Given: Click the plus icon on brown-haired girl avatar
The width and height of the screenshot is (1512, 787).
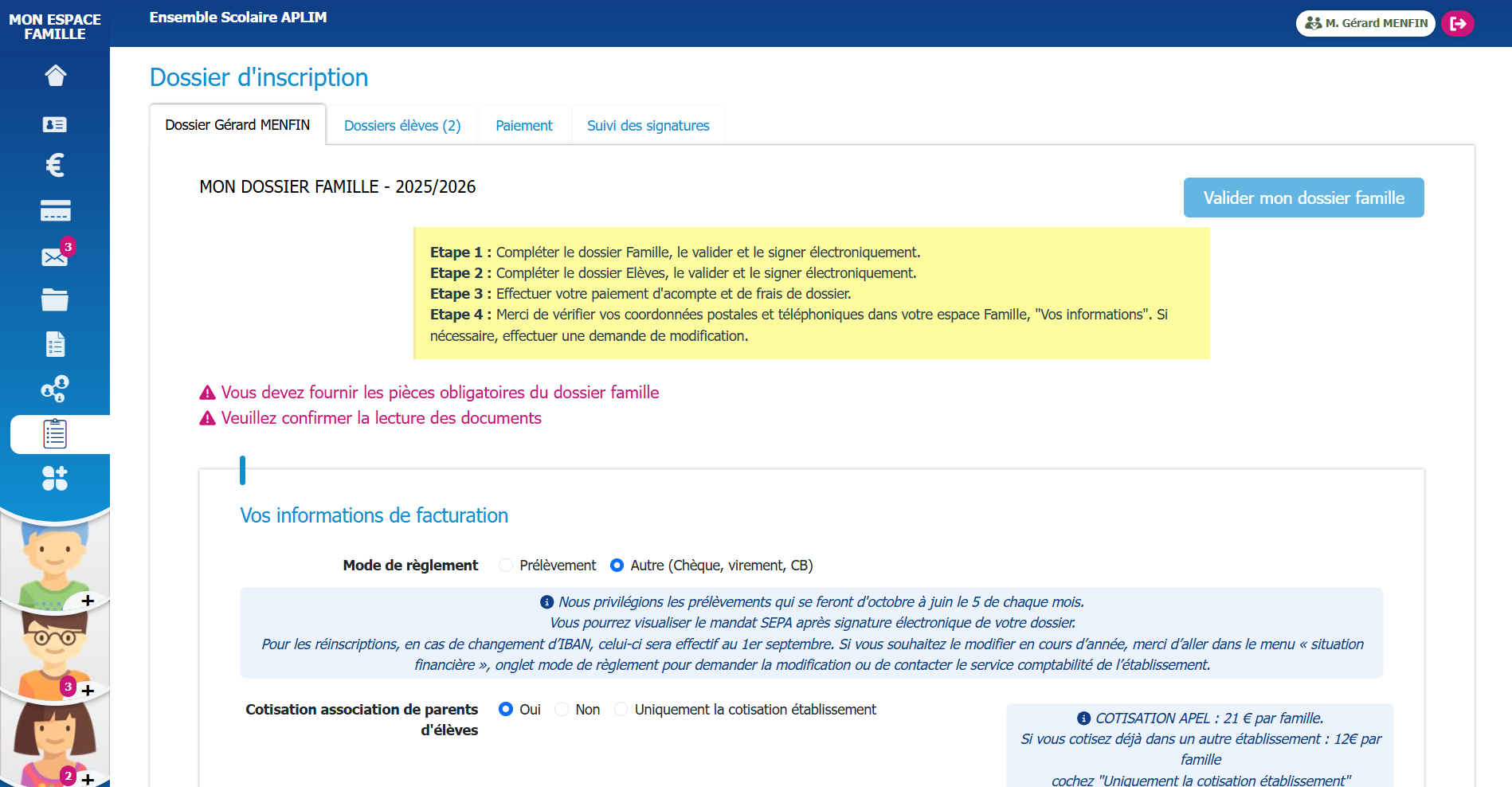Looking at the screenshot, I should tap(88, 779).
